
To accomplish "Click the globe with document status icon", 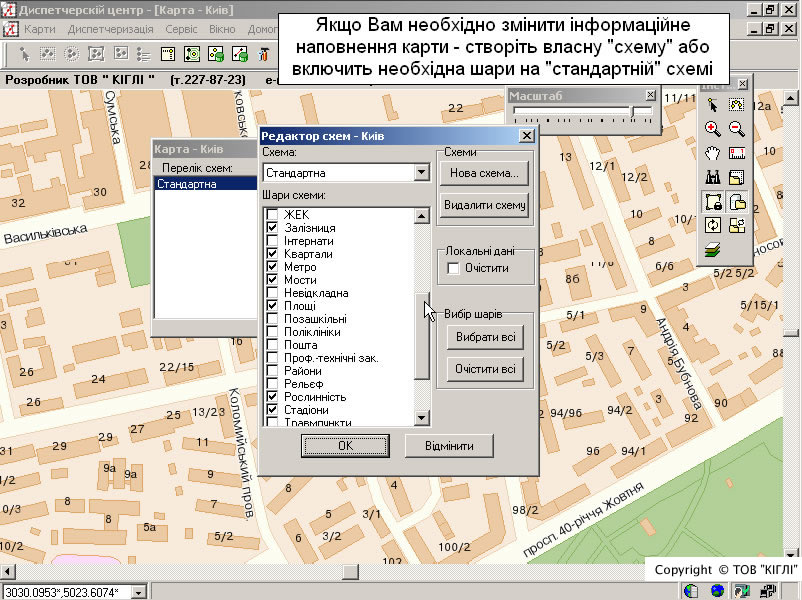I will tap(691, 591).
